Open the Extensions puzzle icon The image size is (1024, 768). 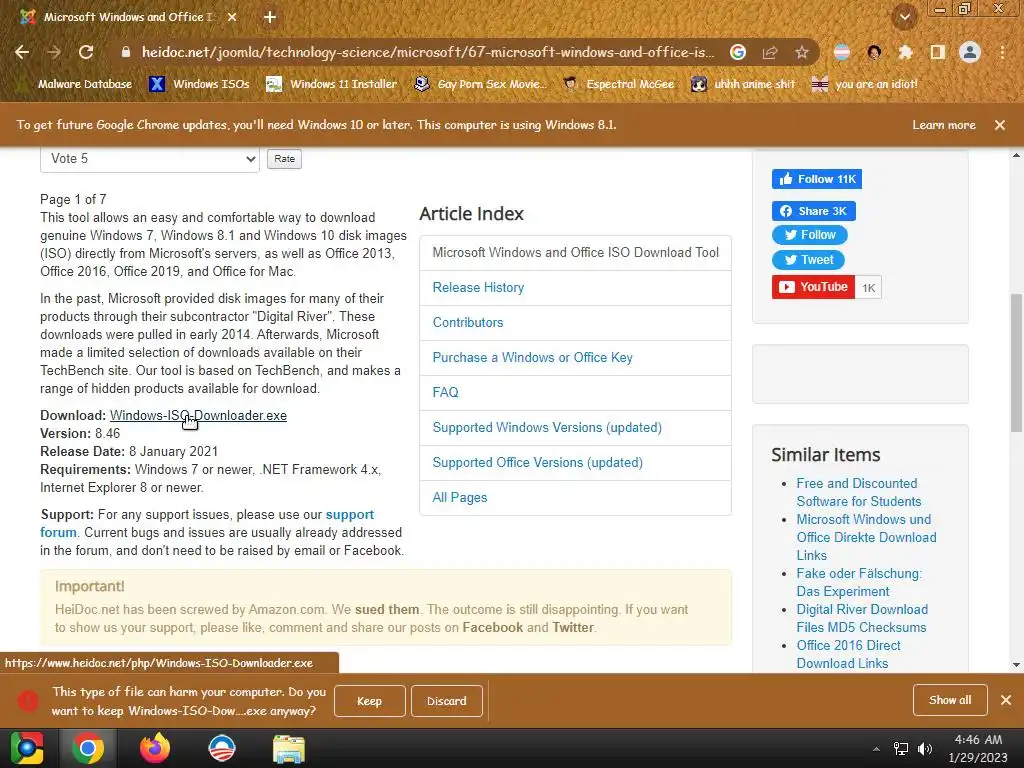[x=905, y=52]
